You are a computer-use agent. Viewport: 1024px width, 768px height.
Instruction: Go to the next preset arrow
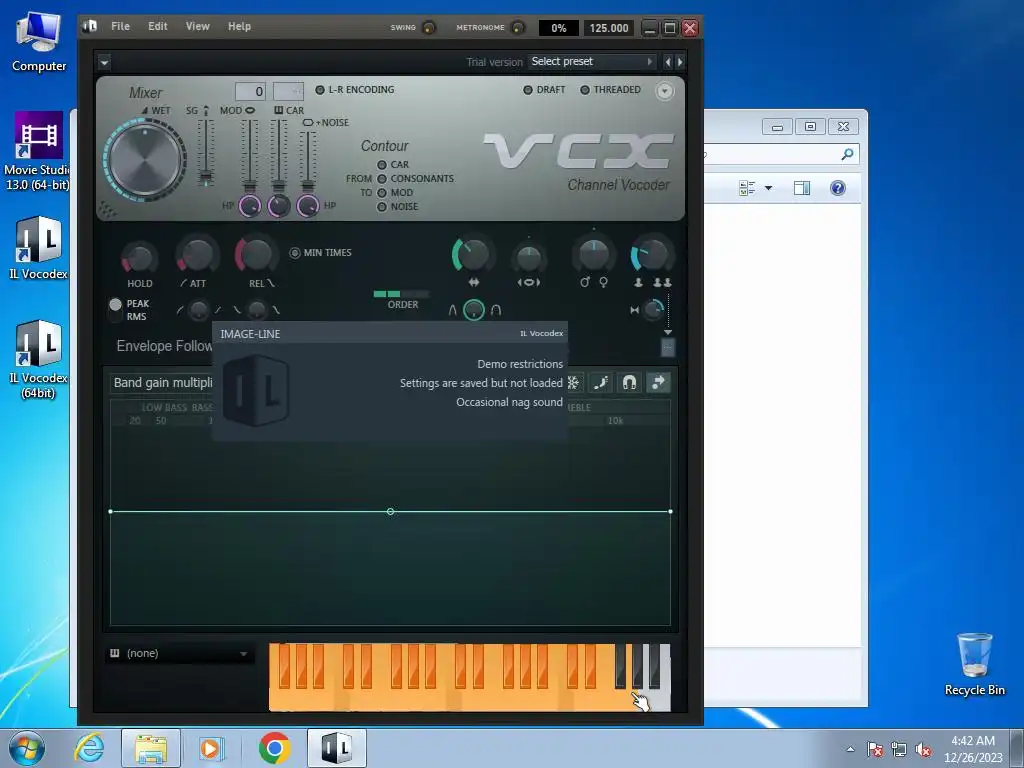point(680,62)
